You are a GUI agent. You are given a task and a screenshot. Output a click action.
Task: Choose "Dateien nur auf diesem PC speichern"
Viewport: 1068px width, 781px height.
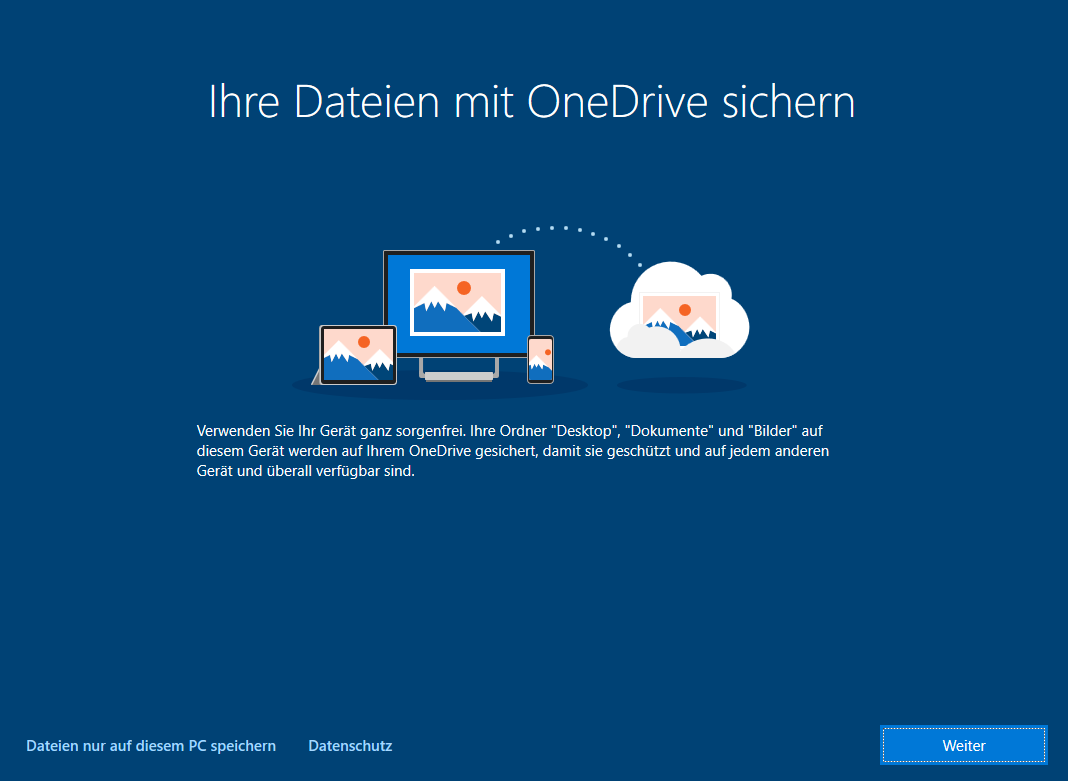[x=151, y=746]
